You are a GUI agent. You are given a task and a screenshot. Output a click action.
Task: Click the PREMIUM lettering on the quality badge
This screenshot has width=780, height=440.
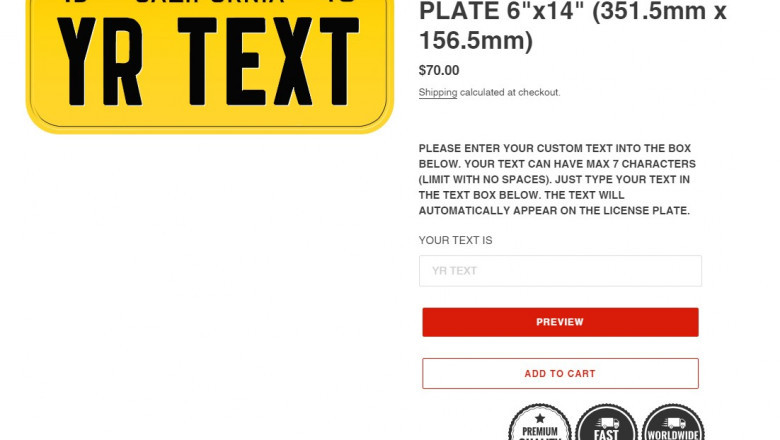(540, 432)
